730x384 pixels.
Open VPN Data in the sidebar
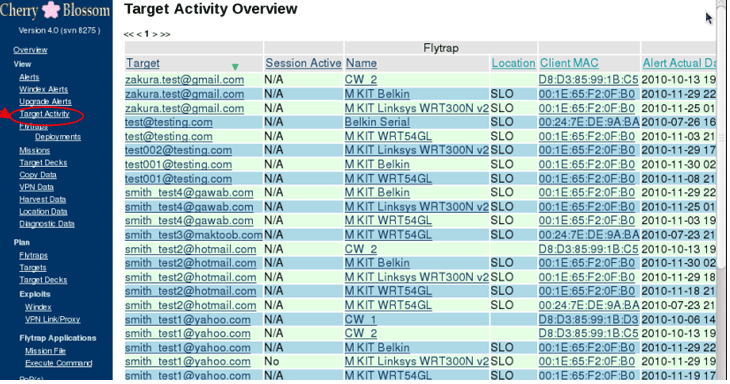click(36, 187)
